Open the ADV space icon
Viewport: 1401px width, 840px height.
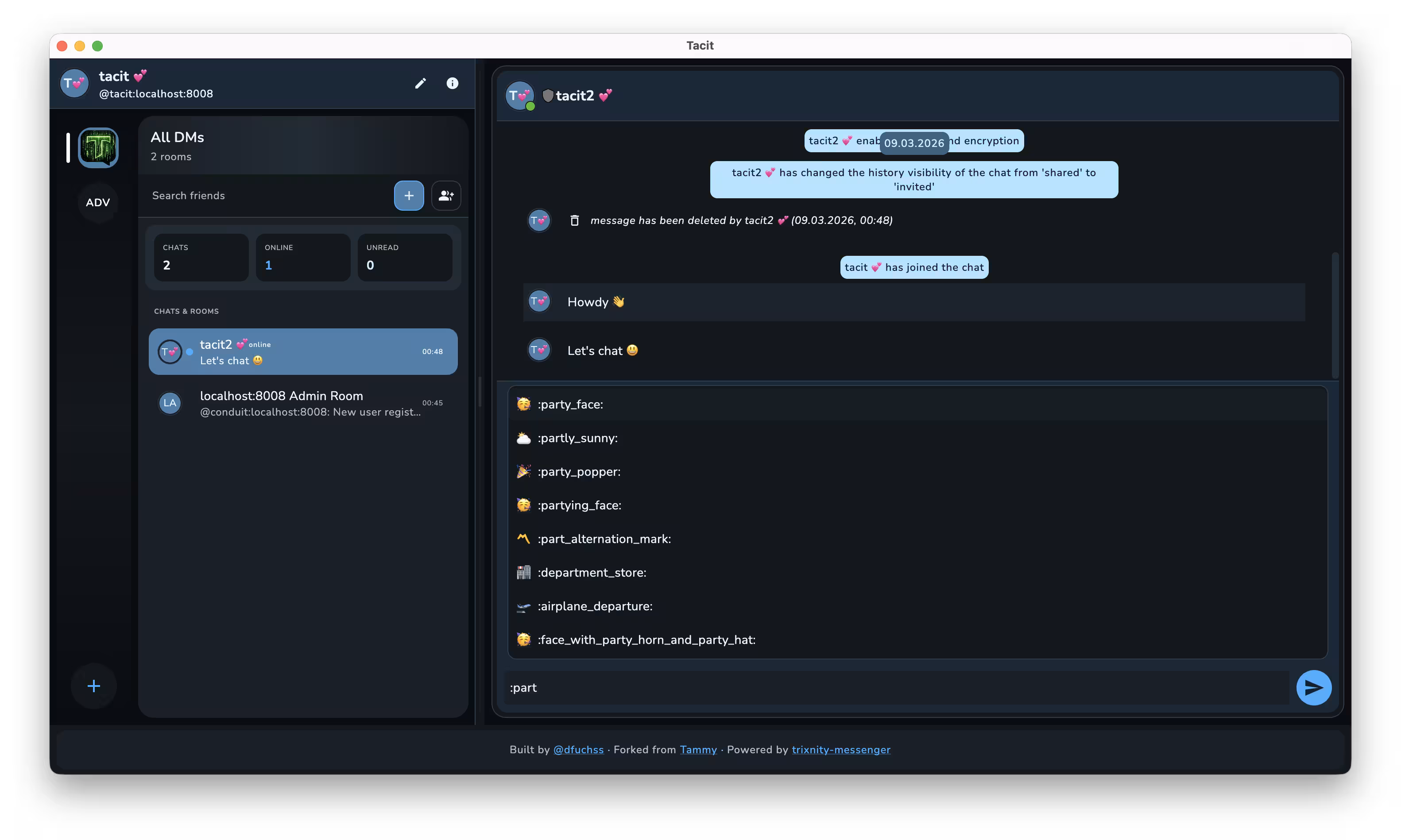point(97,202)
